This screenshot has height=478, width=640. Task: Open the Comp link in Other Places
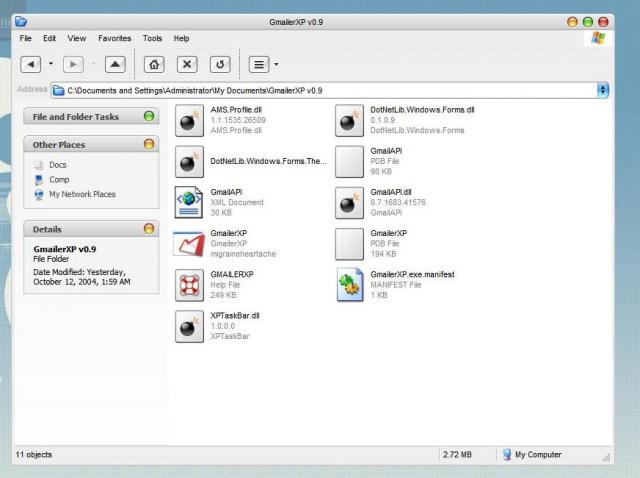coord(59,180)
